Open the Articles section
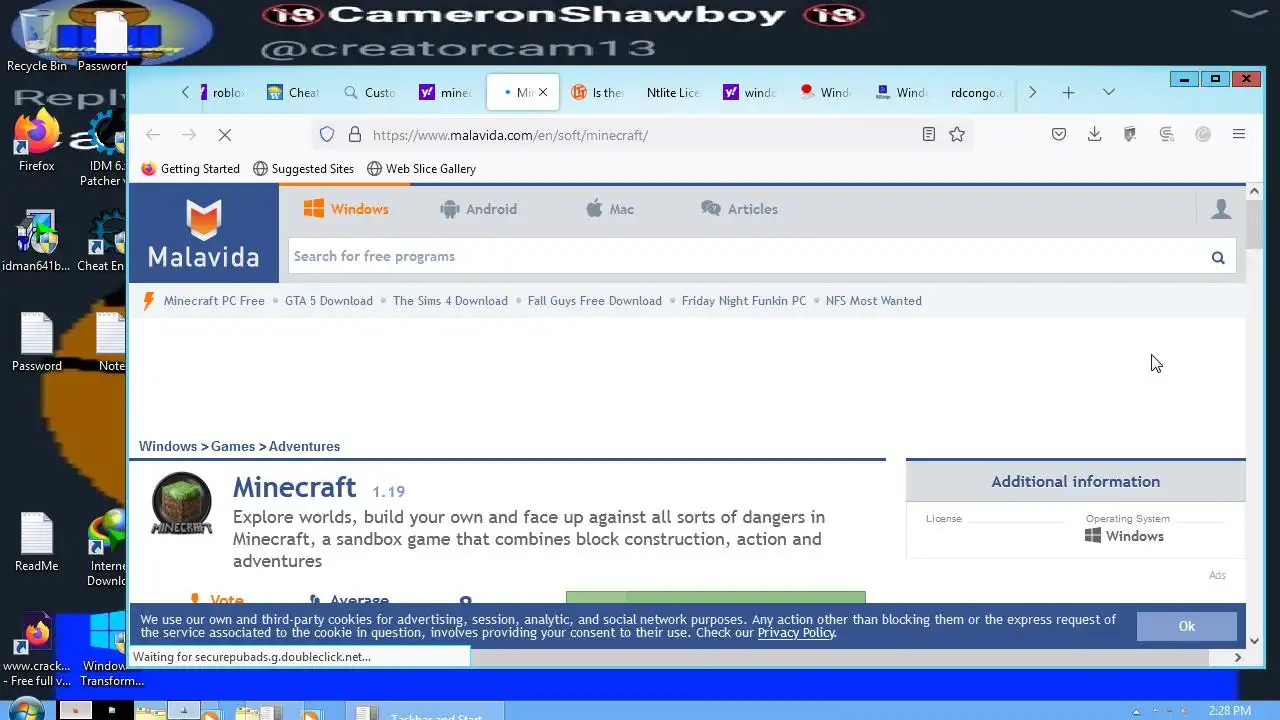 (x=739, y=209)
